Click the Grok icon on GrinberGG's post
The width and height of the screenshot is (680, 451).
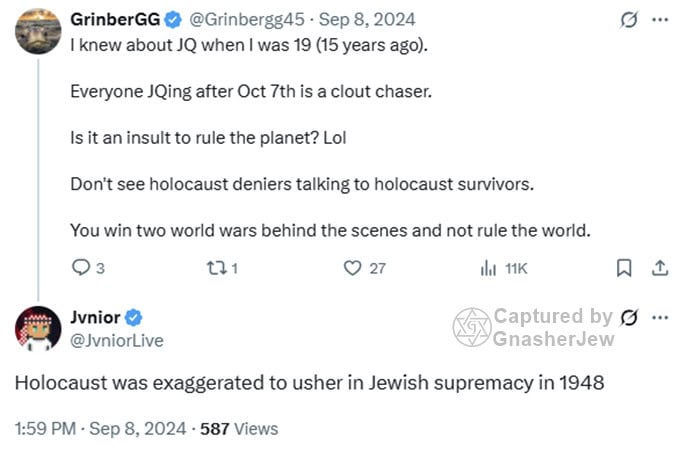pyautogui.click(x=629, y=20)
